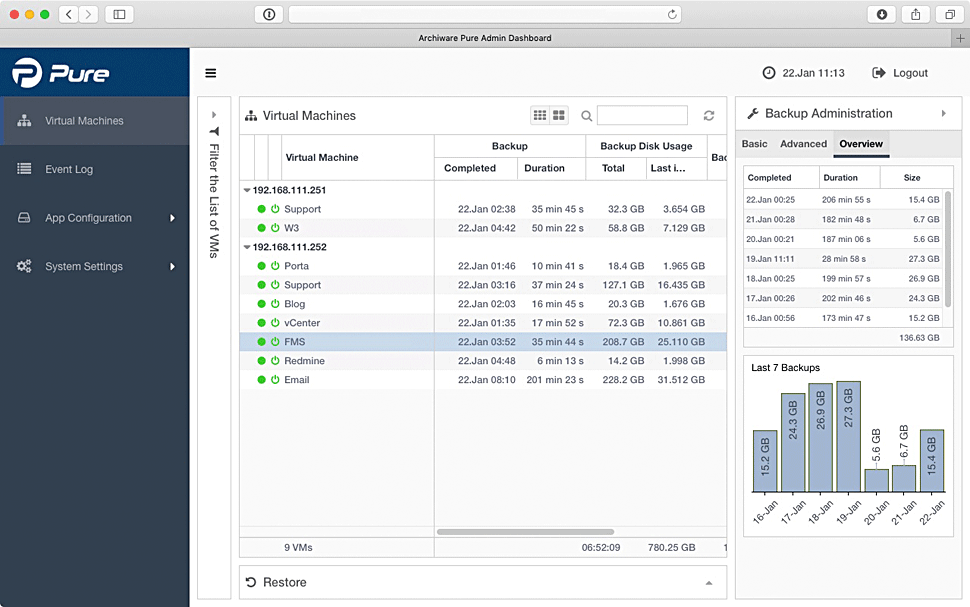Click the Logout button
Image resolution: width=970 pixels, height=607 pixels.
[900, 73]
